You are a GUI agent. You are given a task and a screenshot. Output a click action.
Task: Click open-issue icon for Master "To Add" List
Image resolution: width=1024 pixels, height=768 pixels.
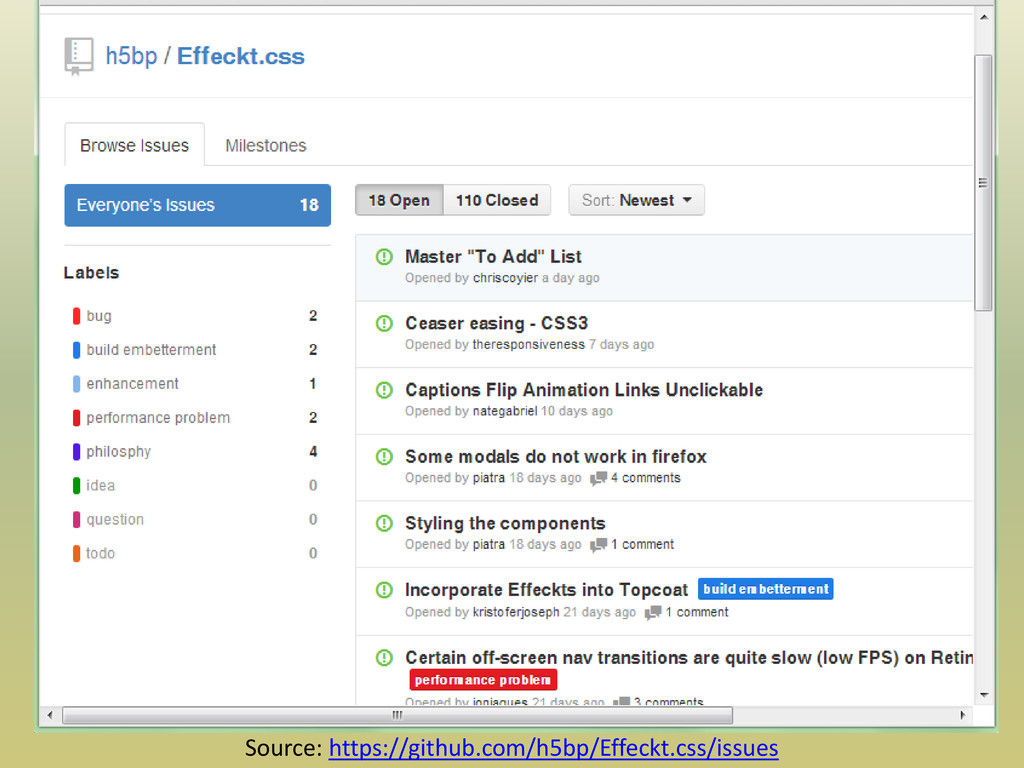[384, 257]
